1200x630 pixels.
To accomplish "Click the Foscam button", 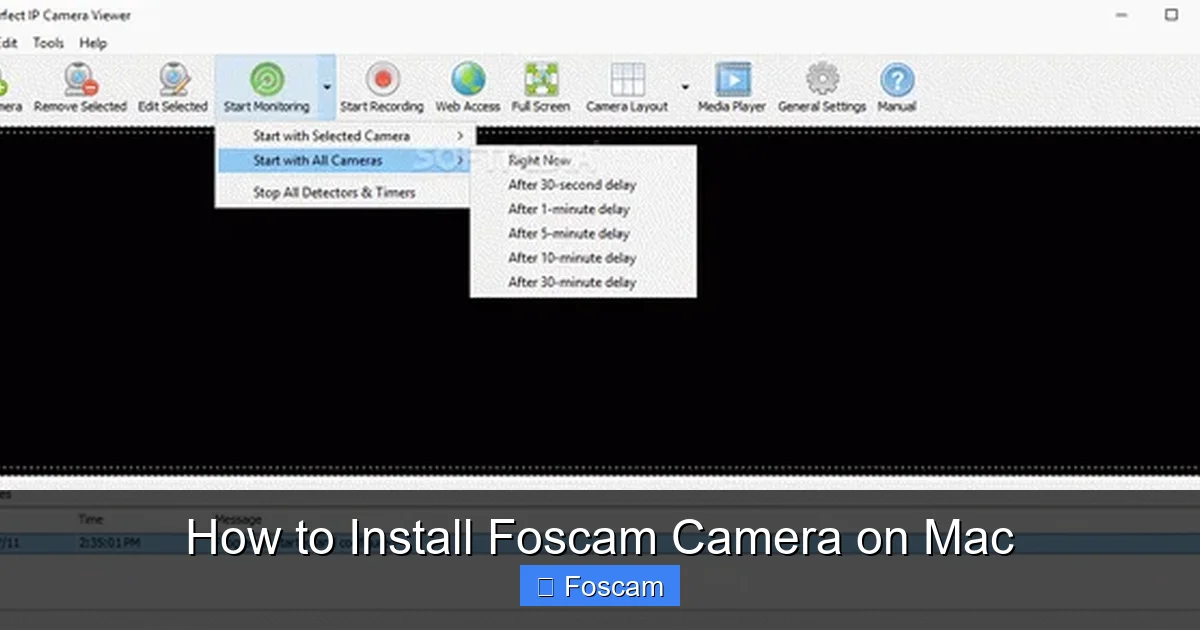I will (599, 586).
